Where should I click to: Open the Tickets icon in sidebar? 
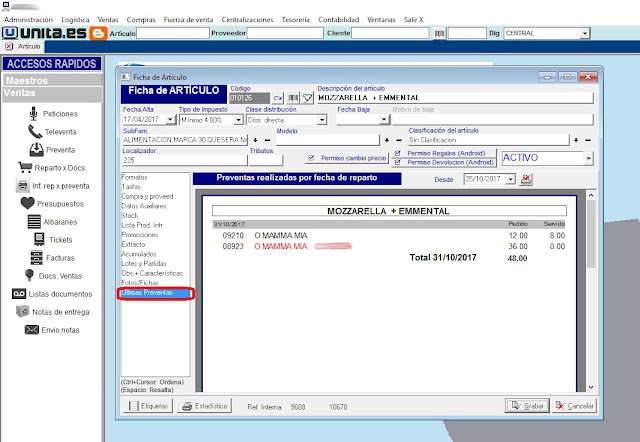(38, 239)
